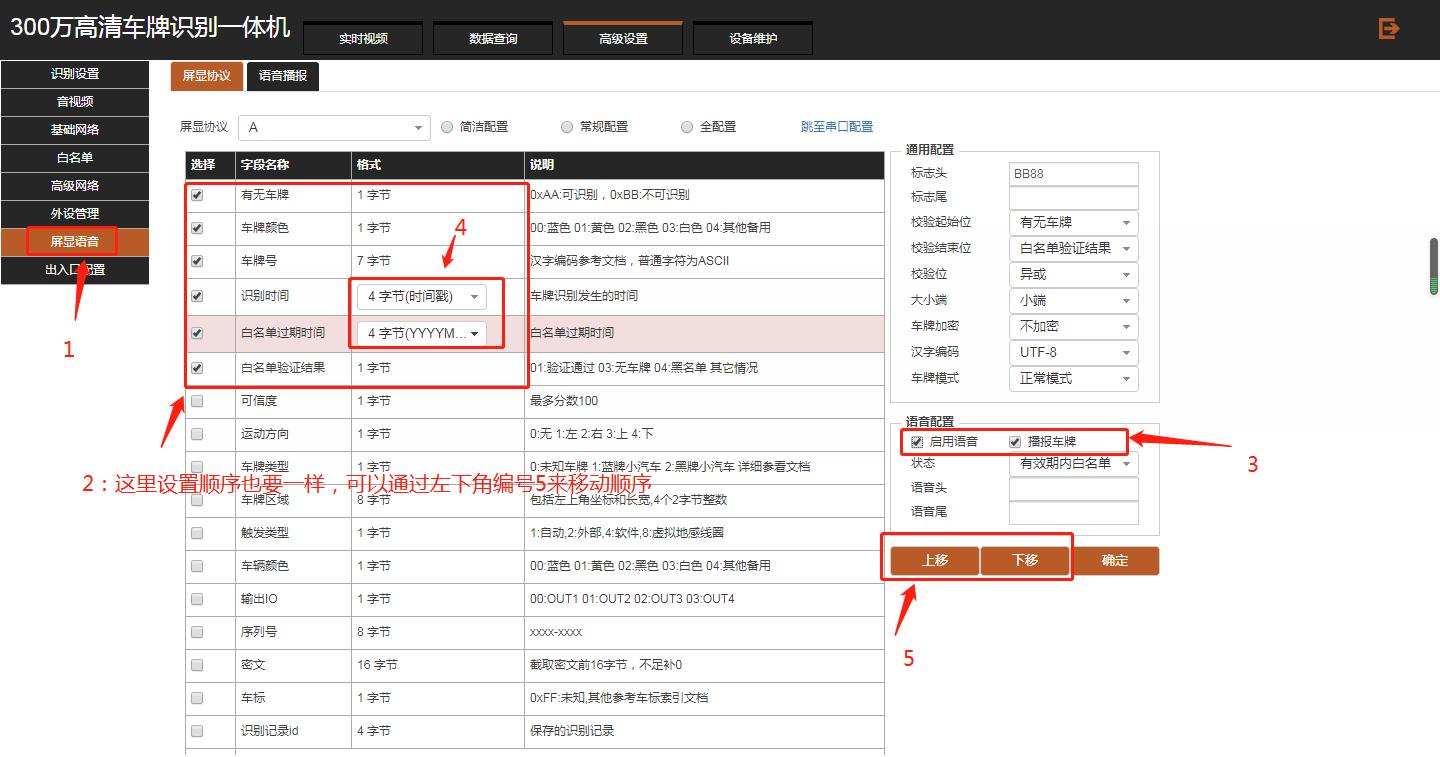
Task: Expand the 屏显协议 dropdown showing A
Action: click(334, 128)
